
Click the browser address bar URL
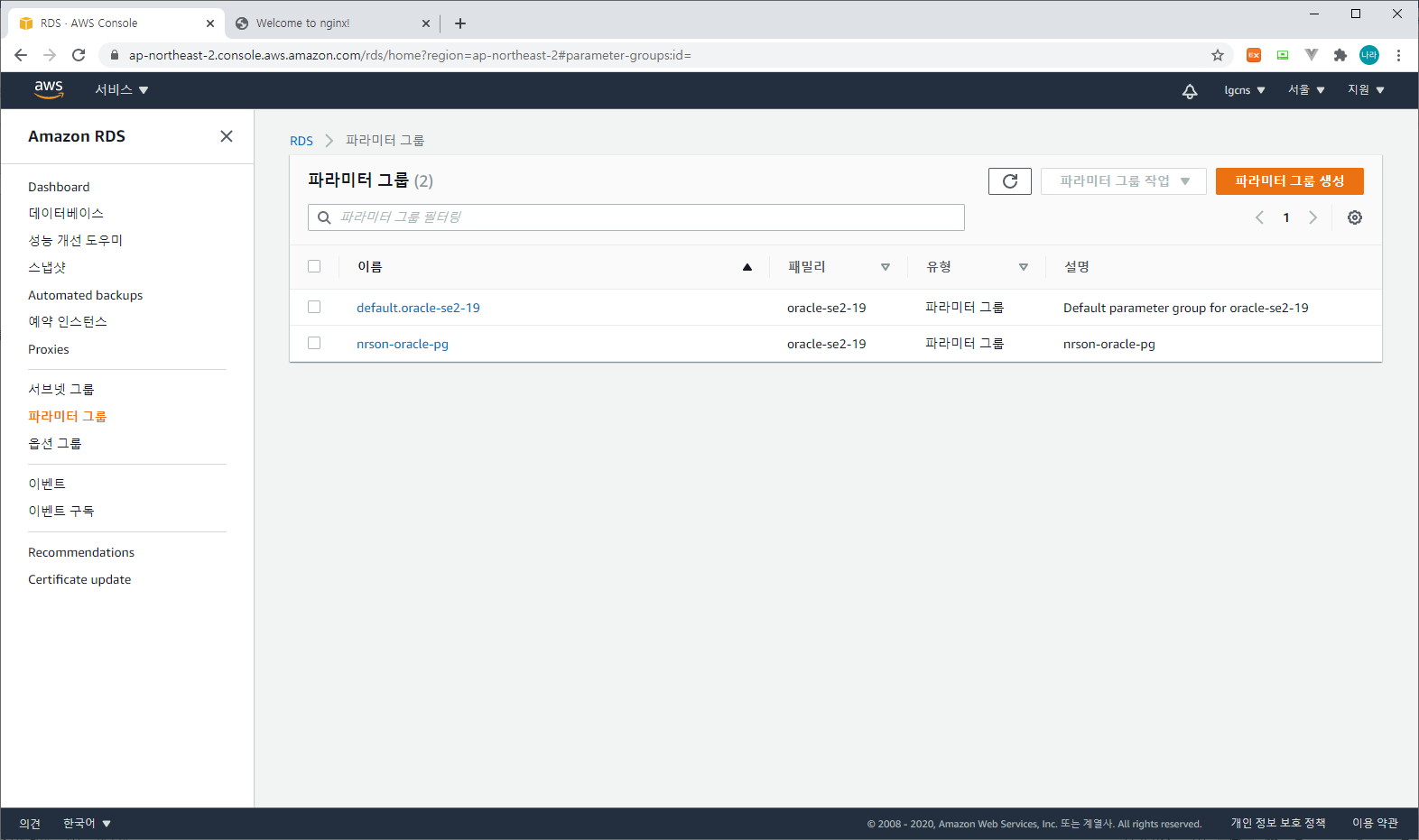[x=410, y=55]
